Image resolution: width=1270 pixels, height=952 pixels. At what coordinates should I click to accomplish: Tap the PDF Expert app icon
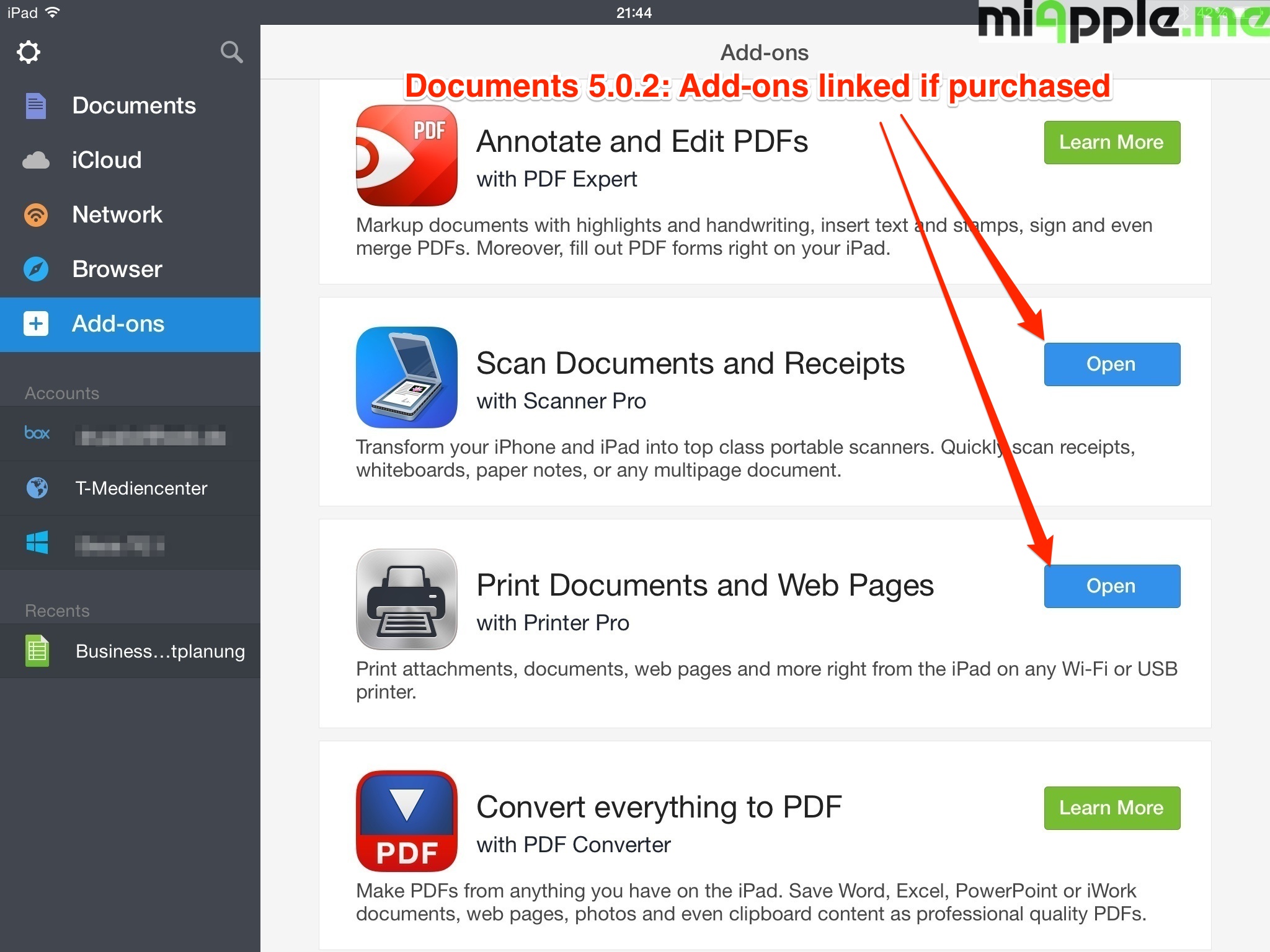[x=406, y=155]
